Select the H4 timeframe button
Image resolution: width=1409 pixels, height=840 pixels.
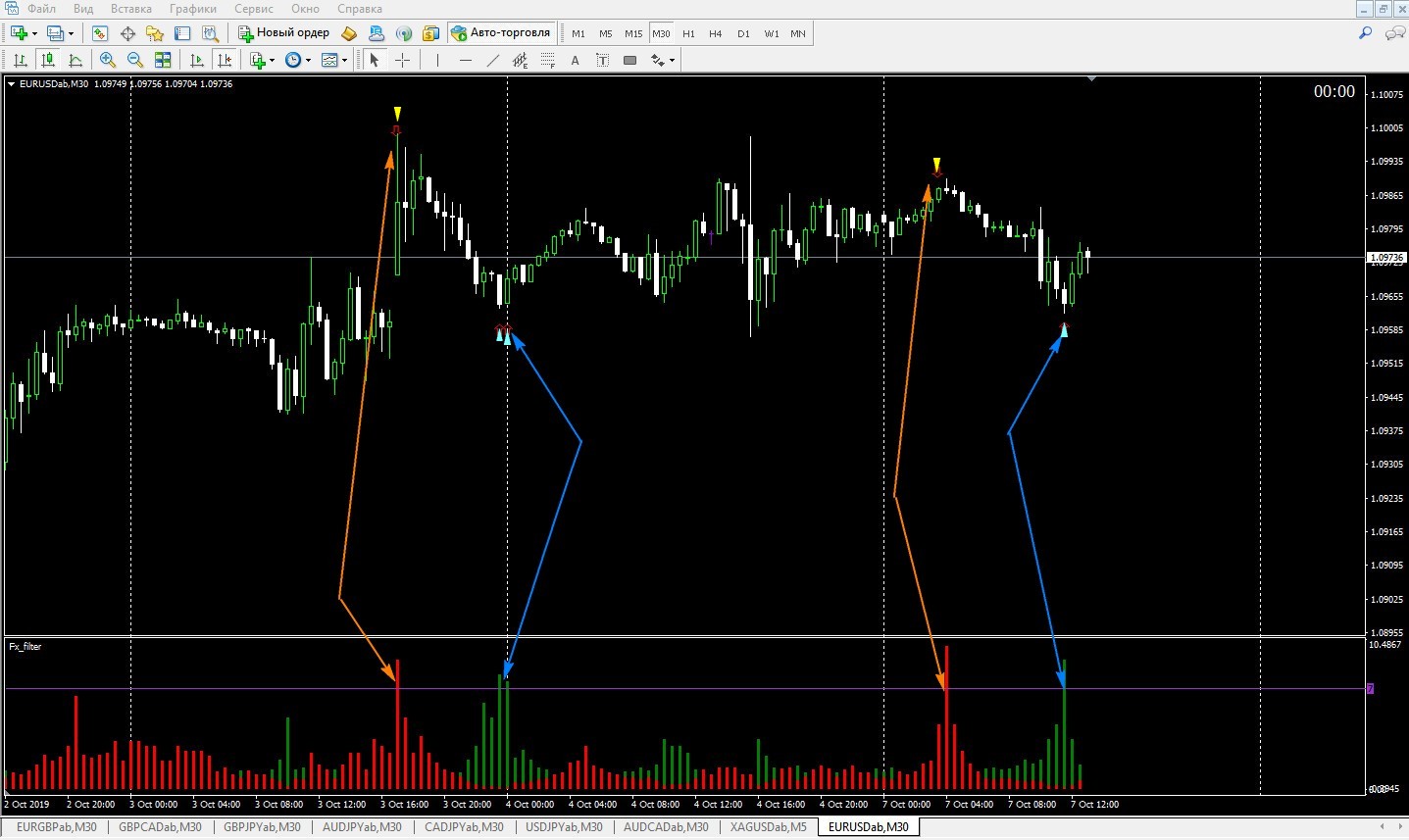[716, 33]
